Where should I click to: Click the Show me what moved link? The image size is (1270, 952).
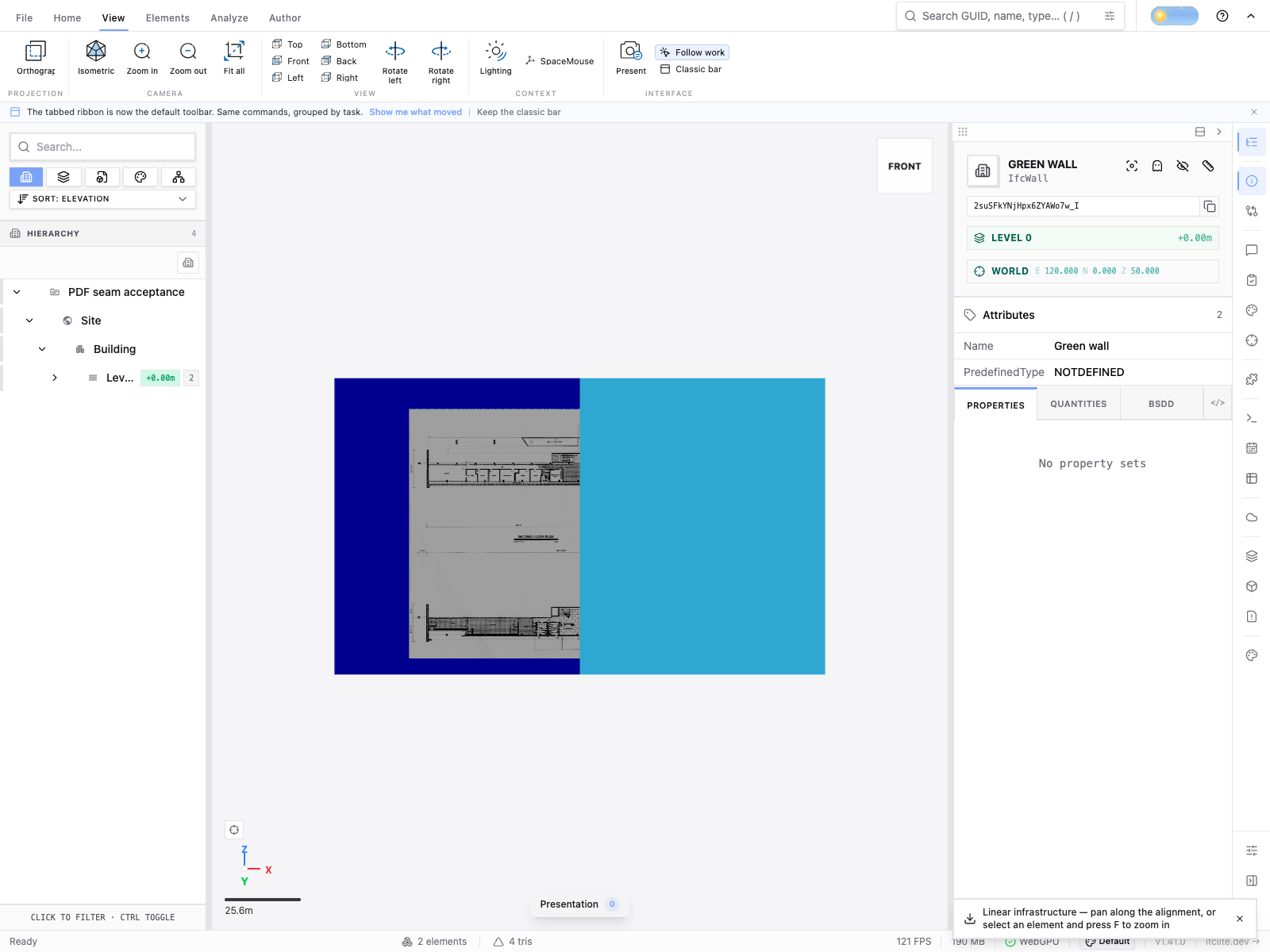click(x=415, y=112)
